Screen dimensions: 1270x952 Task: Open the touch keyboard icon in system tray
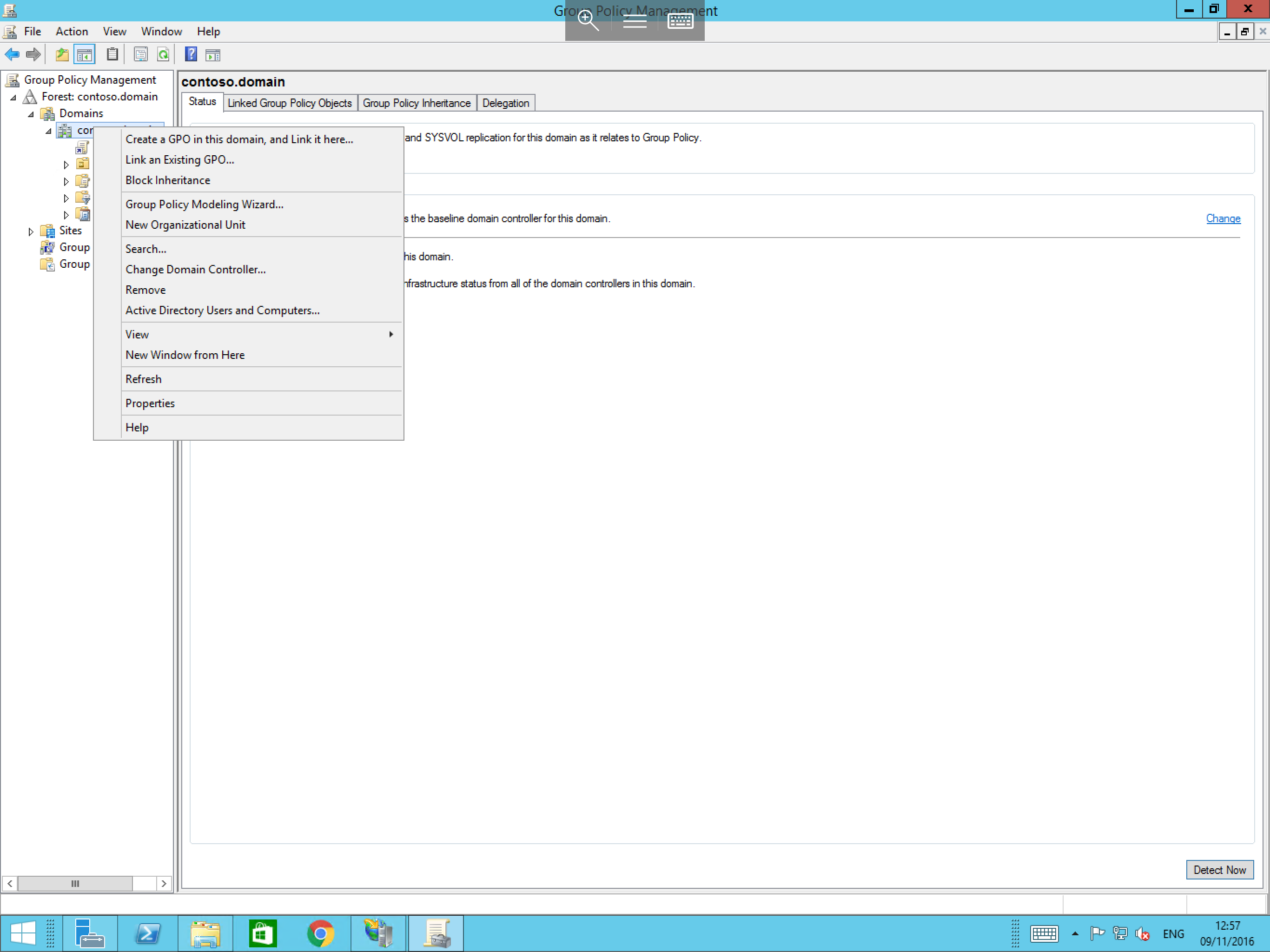tap(1044, 933)
